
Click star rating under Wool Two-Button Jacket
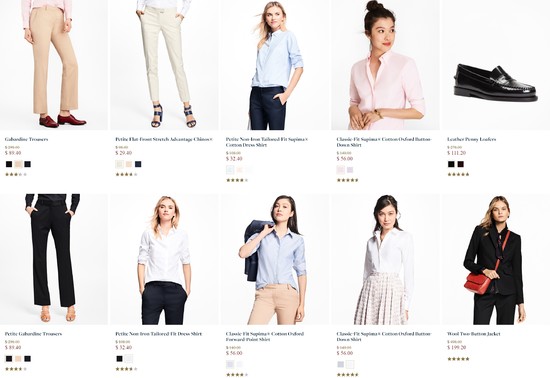coord(458,359)
